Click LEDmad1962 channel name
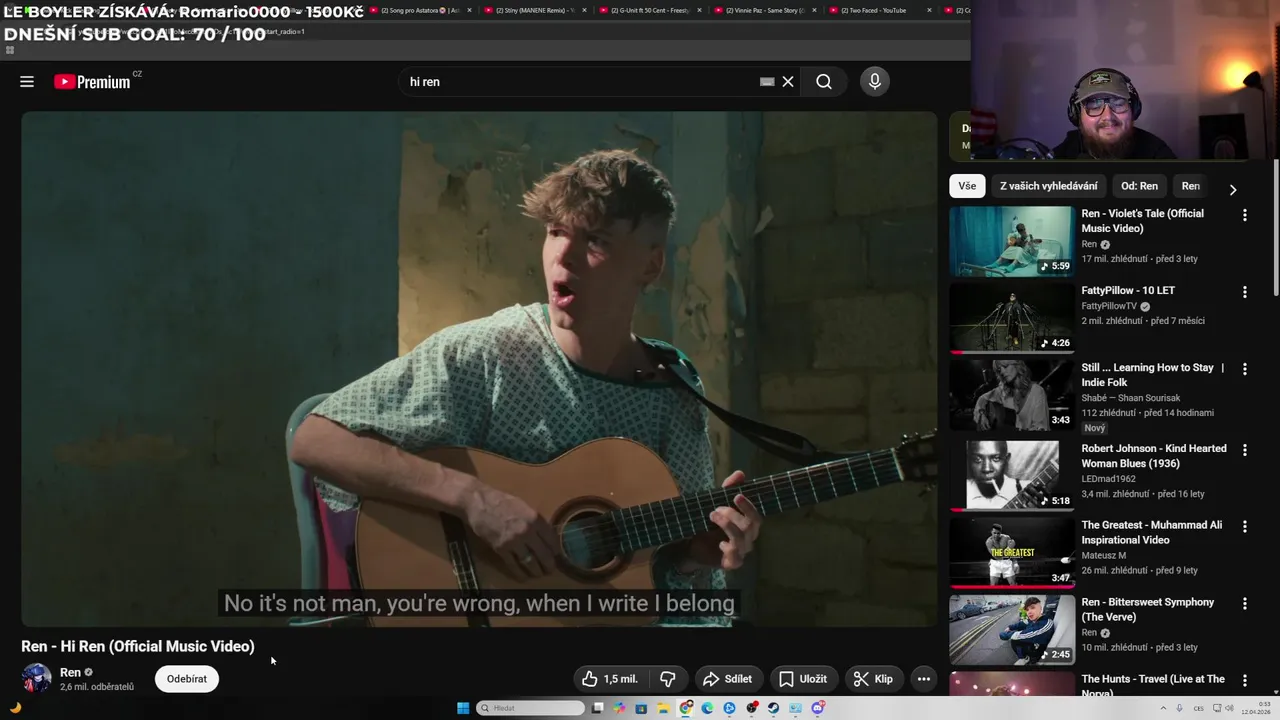1280x720 pixels. coord(1108,479)
